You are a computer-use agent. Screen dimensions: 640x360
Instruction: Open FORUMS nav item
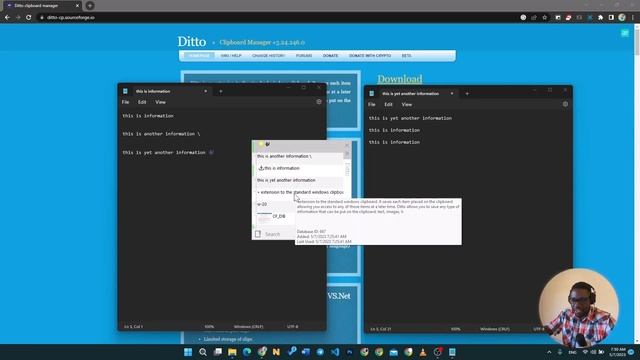(x=304, y=56)
